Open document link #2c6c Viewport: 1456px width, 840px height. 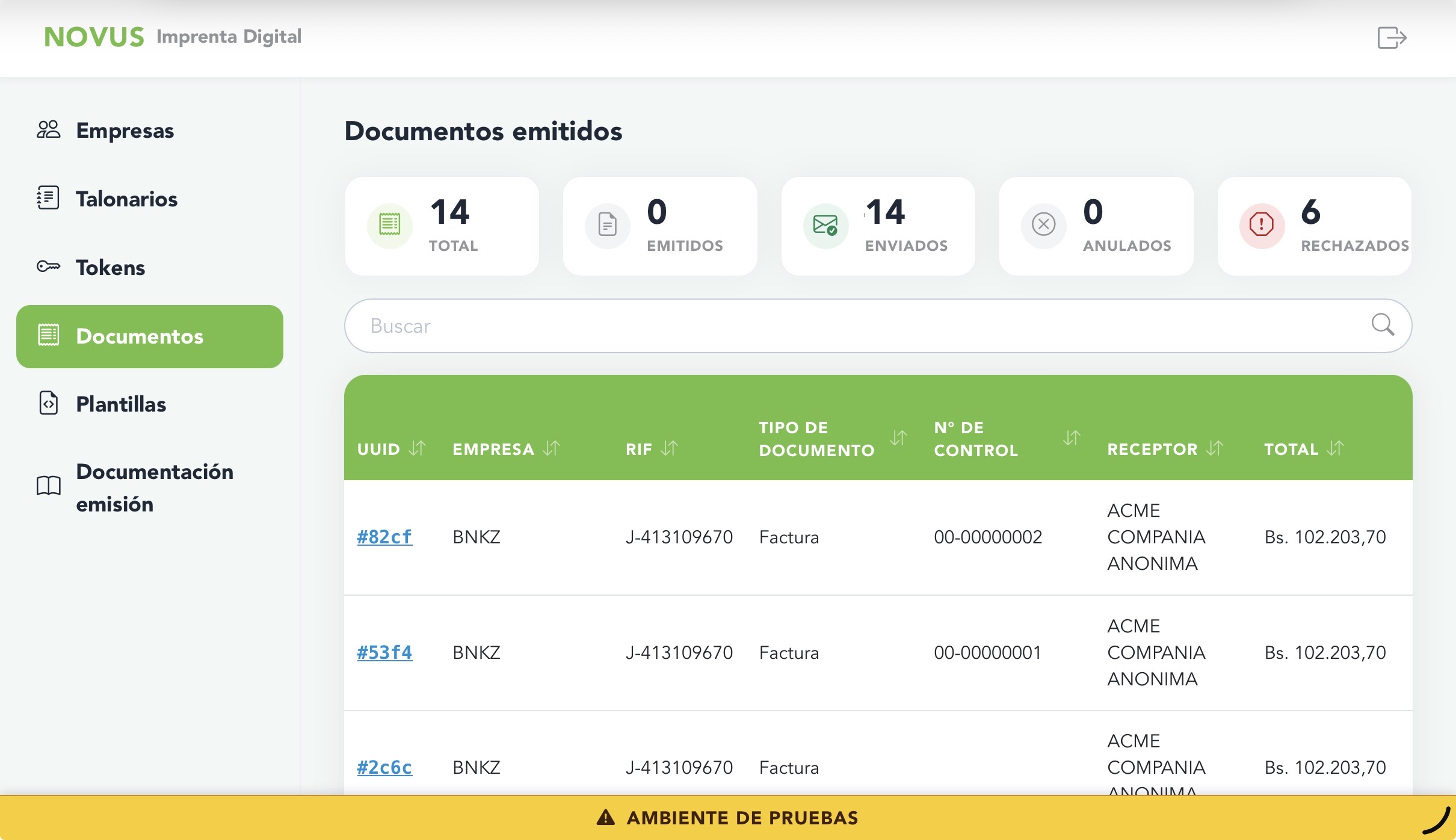(x=384, y=767)
